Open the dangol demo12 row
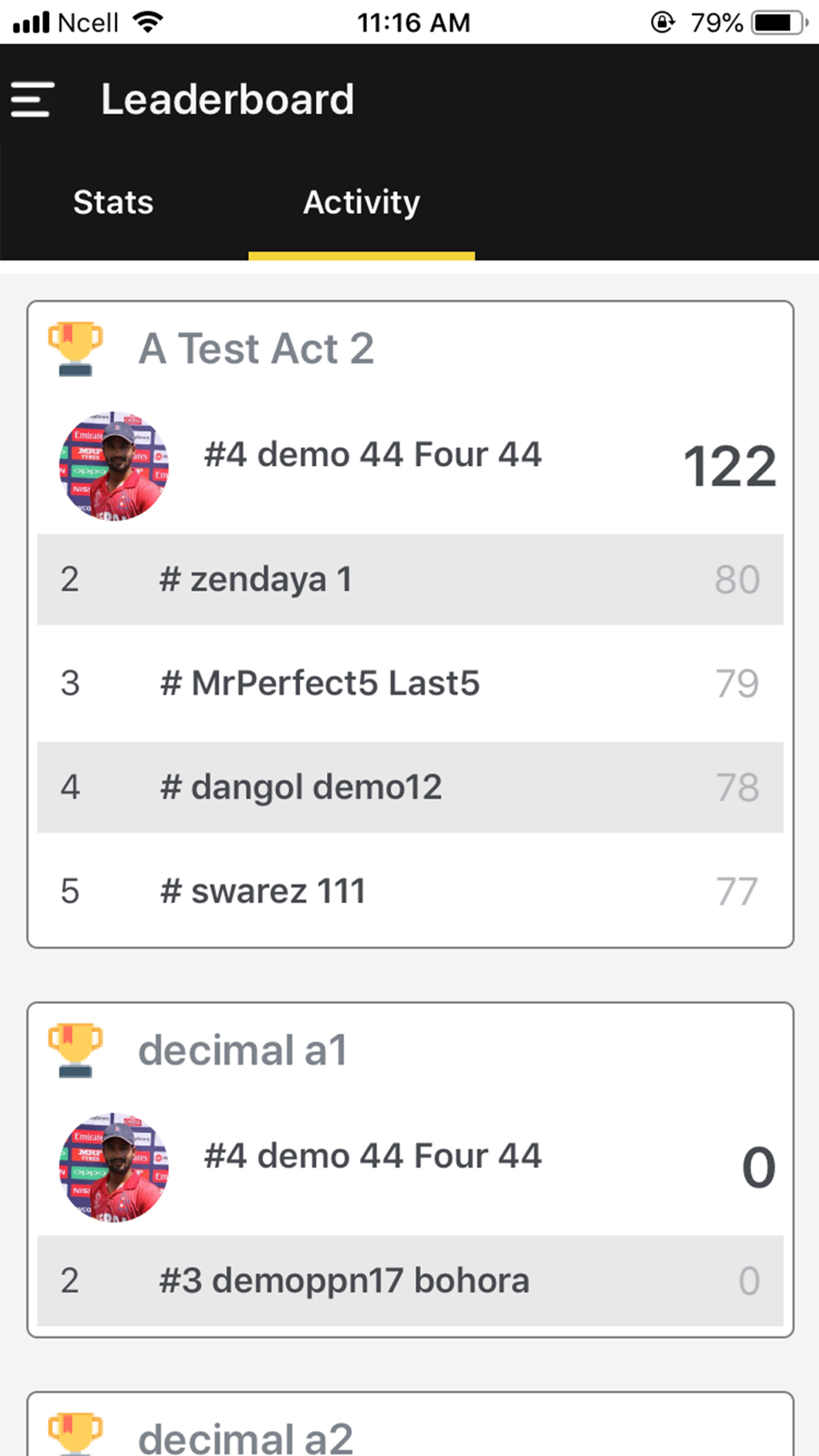Viewport: 819px width, 1456px height. coord(410,787)
